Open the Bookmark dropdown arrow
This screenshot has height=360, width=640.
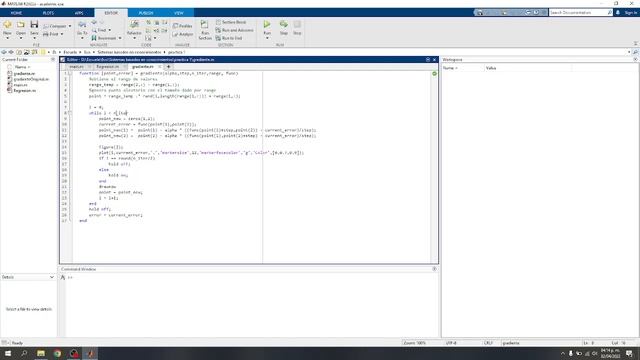[120, 38]
